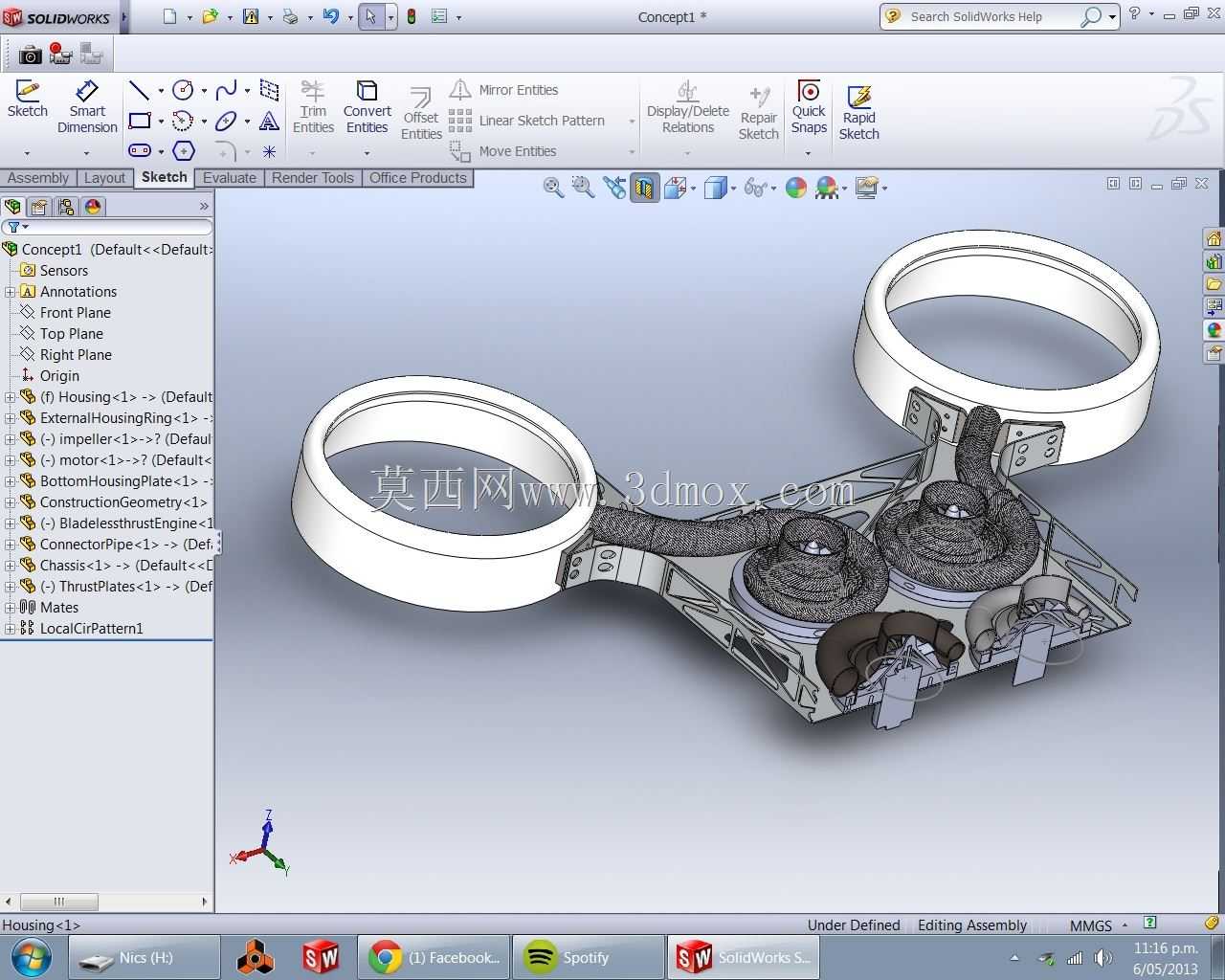Image resolution: width=1225 pixels, height=980 pixels.
Task: Expand the Mates folder in tree
Action: [x=10, y=607]
